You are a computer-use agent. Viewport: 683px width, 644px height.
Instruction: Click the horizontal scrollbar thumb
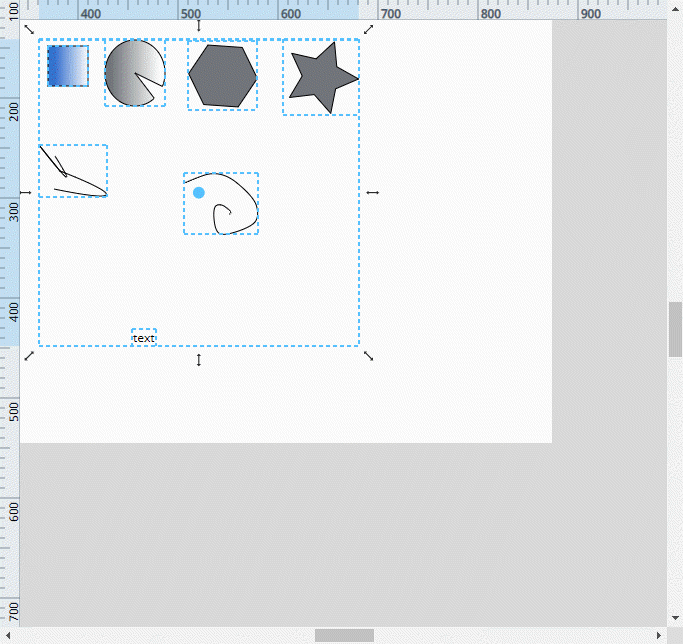click(x=345, y=635)
